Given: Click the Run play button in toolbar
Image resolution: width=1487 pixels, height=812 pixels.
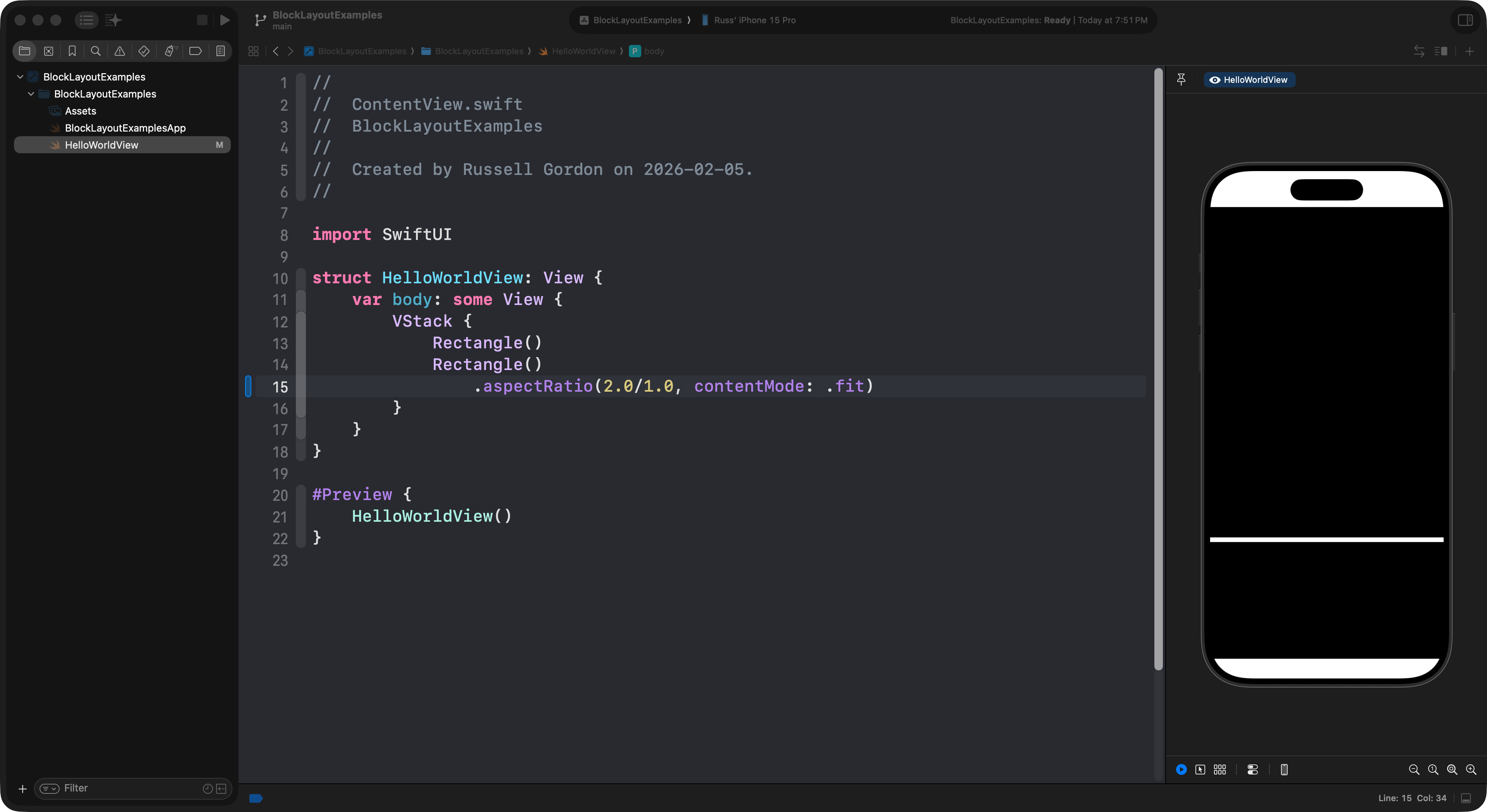Looking at the screenshot, I should tap(225, 20).
